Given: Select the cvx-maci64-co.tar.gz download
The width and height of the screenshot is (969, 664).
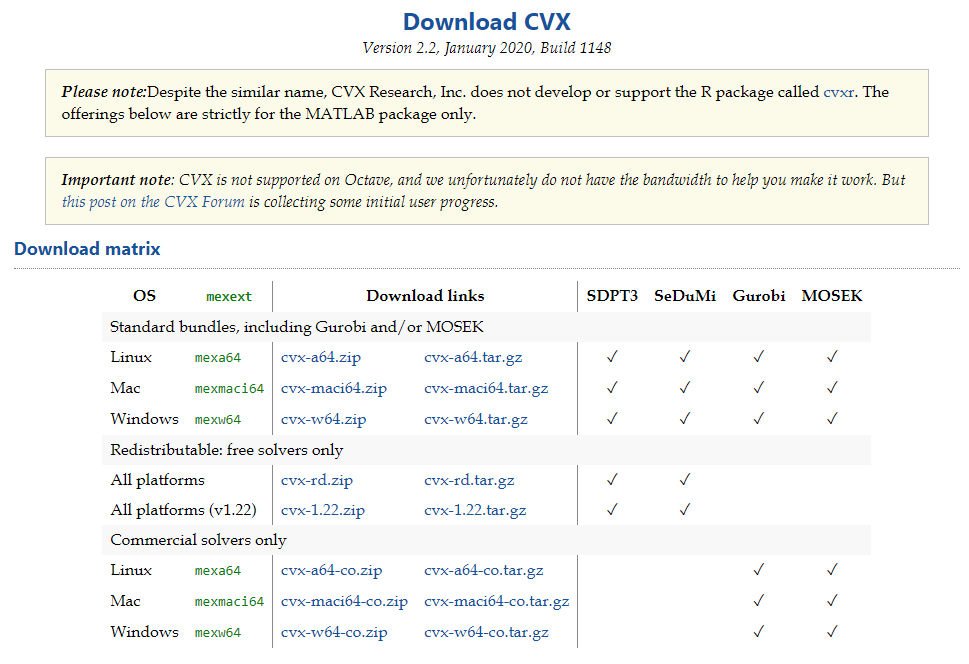Looking at the screenshot, I should 497,602.
